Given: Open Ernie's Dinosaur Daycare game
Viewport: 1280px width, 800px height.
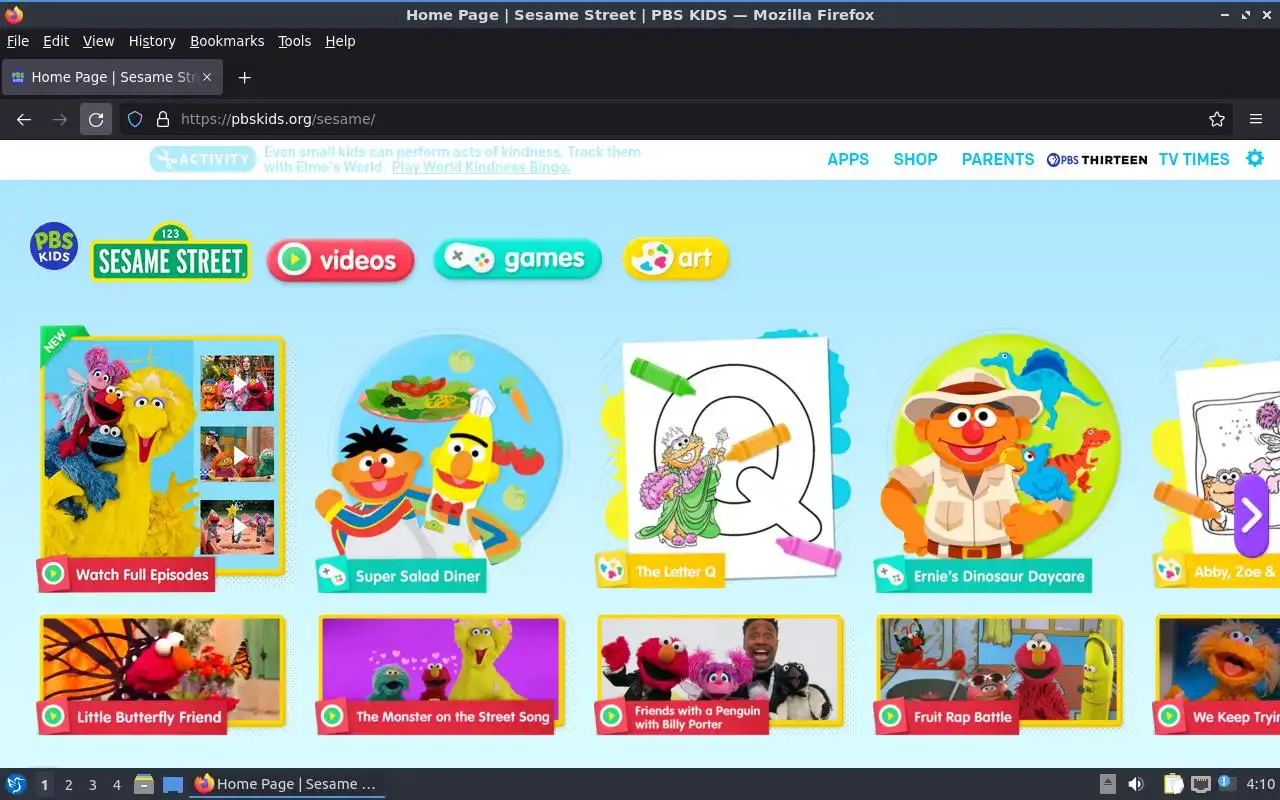Looking at the screenshot, I should tap(1000, 460).
